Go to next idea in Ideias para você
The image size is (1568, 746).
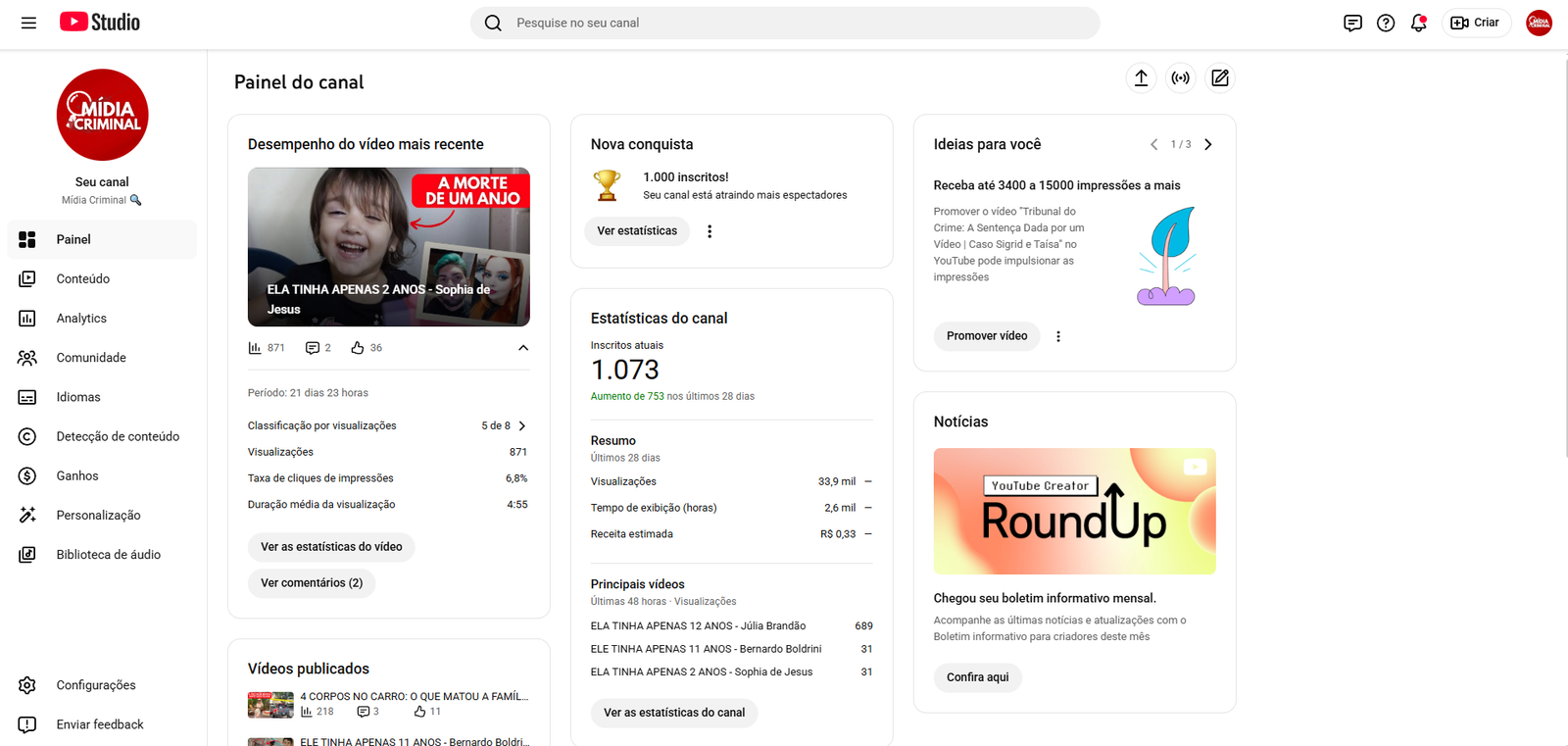[x=1208, y=144]
